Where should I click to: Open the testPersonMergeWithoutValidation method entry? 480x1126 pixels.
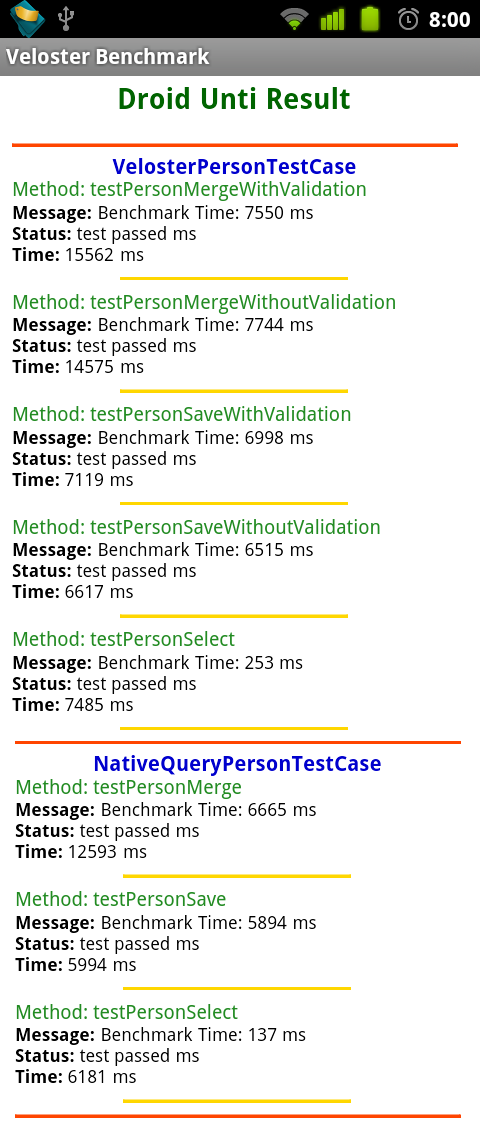tap(204, 302)
